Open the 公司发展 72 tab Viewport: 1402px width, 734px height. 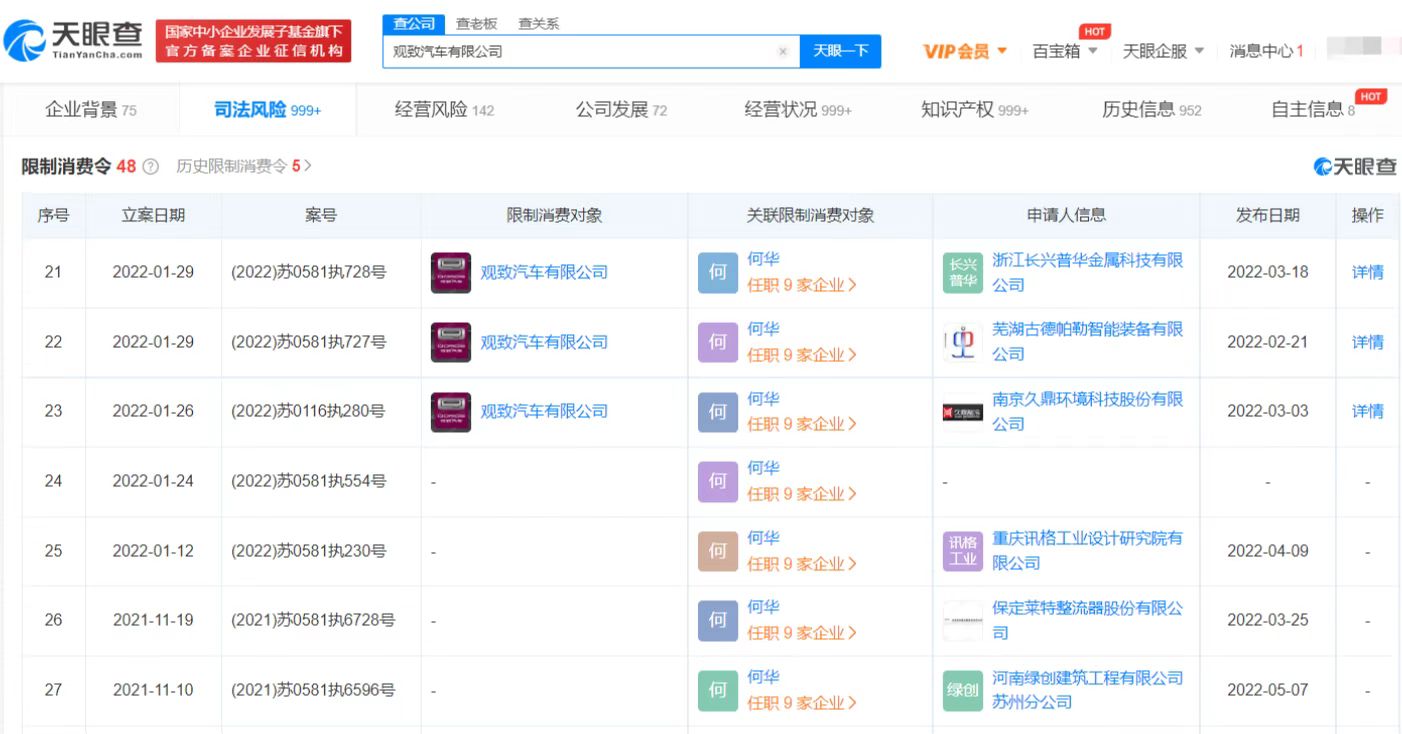pos(621,110)
